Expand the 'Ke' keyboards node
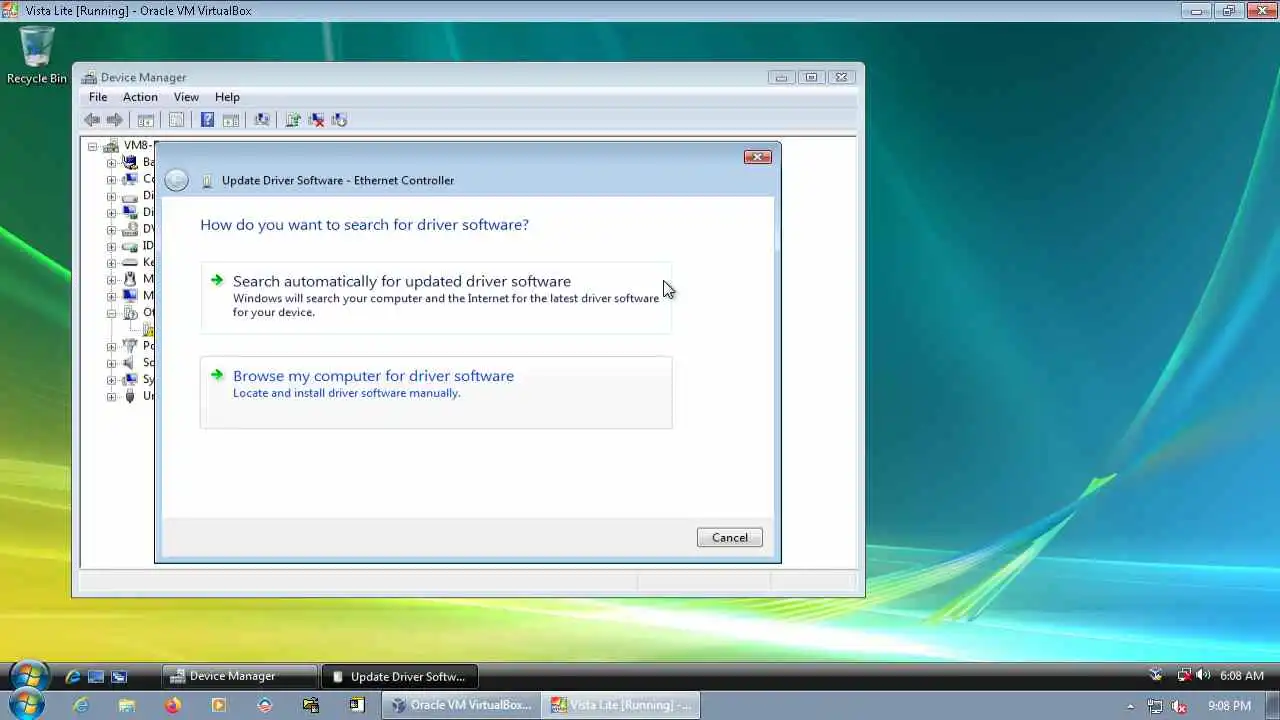The image size is (1280, 720). click(111, 263)
